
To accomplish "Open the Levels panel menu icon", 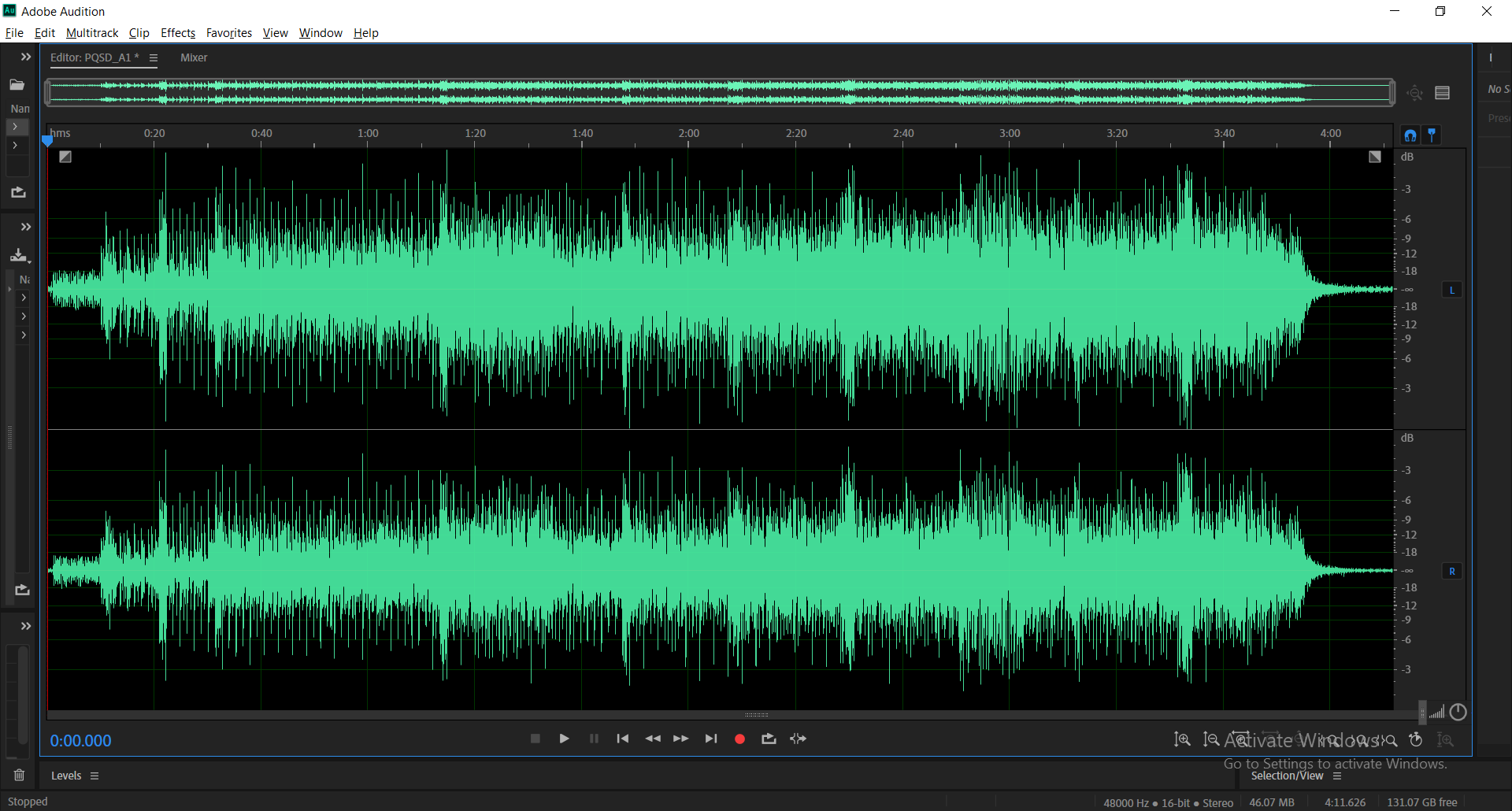I will [x=94, y=776].
